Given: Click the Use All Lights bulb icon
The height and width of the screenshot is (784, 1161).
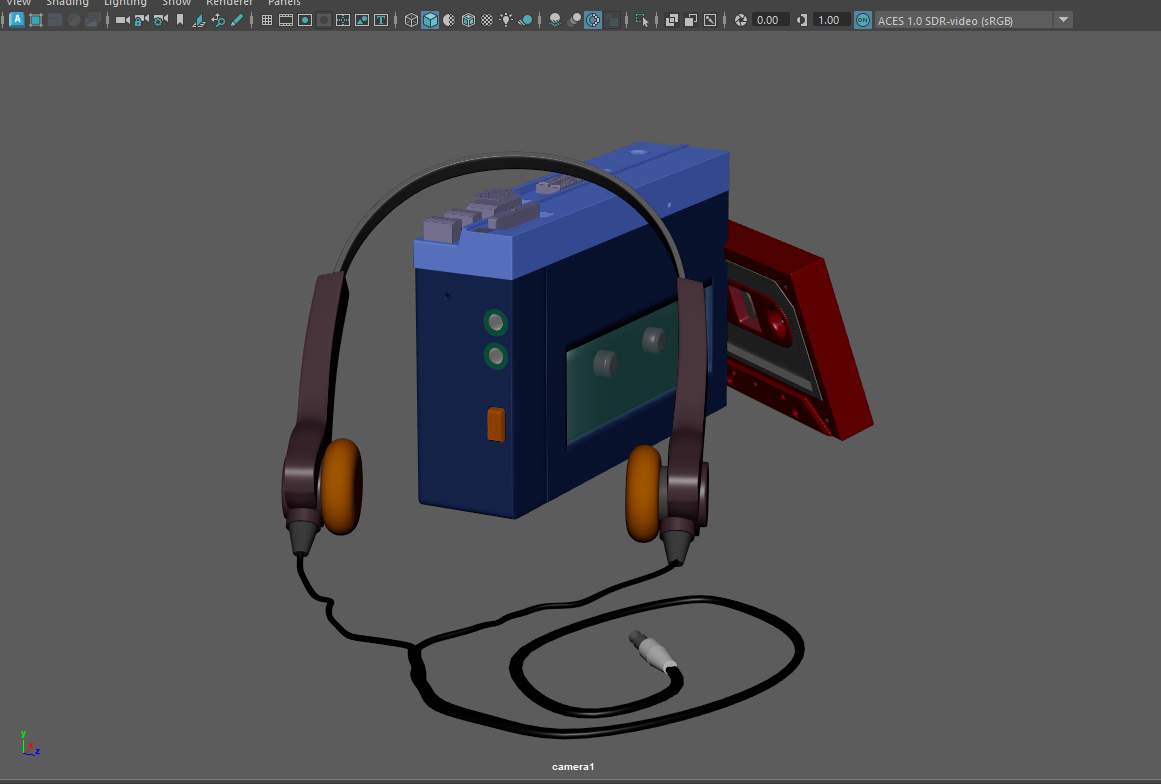Looking at the screenshot, I should (x=506, y=20).
